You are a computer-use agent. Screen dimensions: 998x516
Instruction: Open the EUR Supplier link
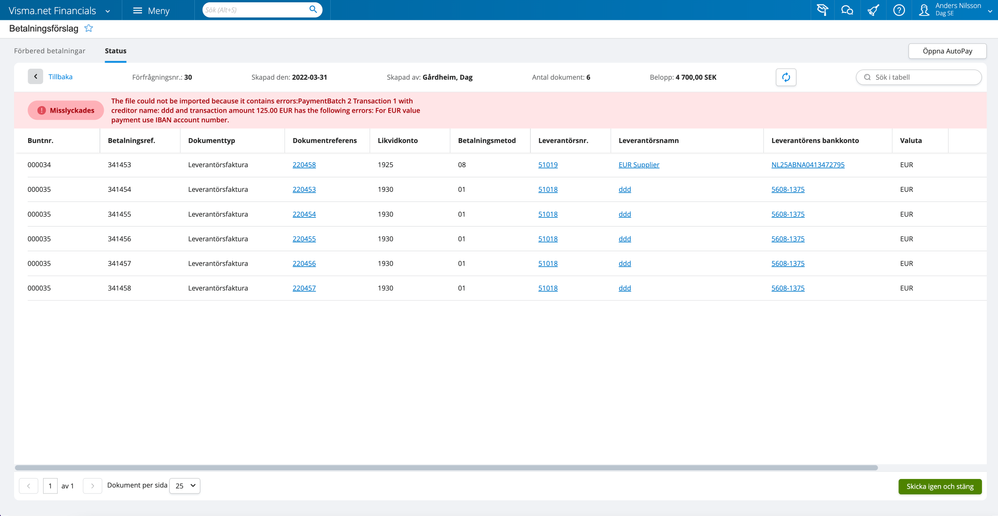(639, 165)
